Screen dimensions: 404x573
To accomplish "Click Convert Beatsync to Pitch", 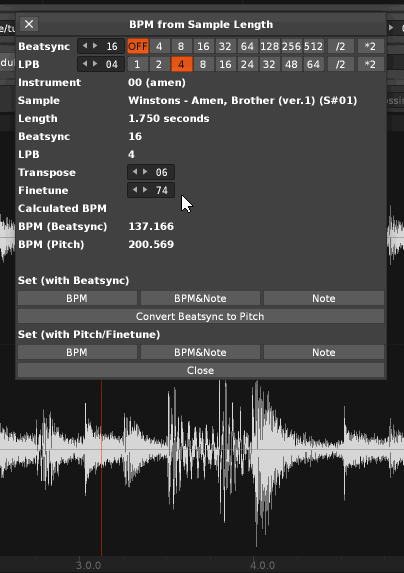I will click(x=201, y=316).
